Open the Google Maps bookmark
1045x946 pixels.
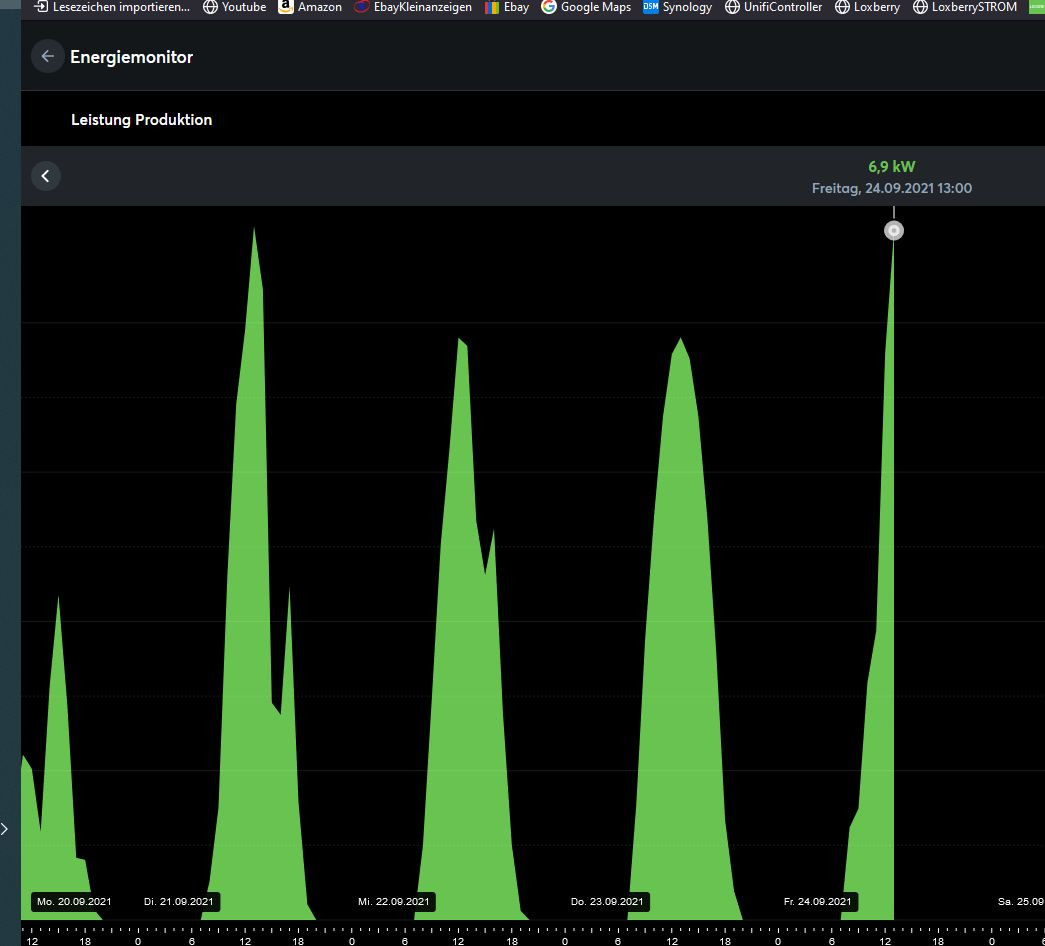pos(586,7)
